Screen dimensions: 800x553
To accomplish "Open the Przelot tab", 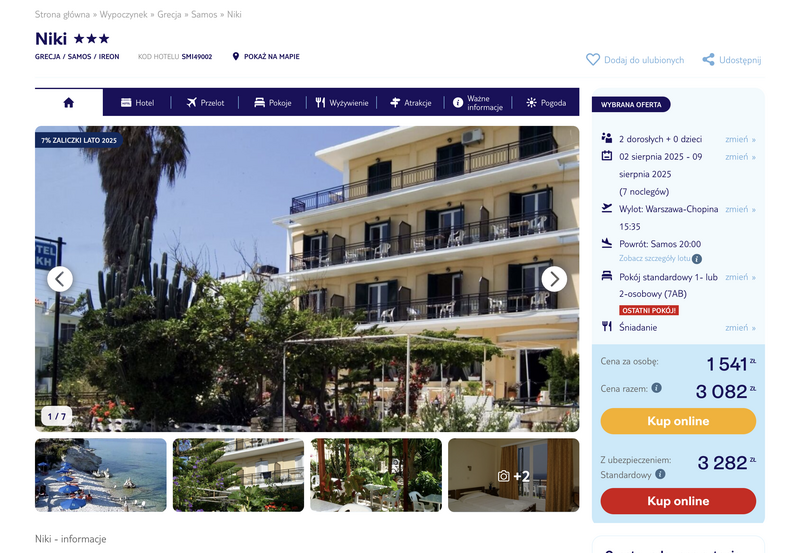I will (205, 103).
